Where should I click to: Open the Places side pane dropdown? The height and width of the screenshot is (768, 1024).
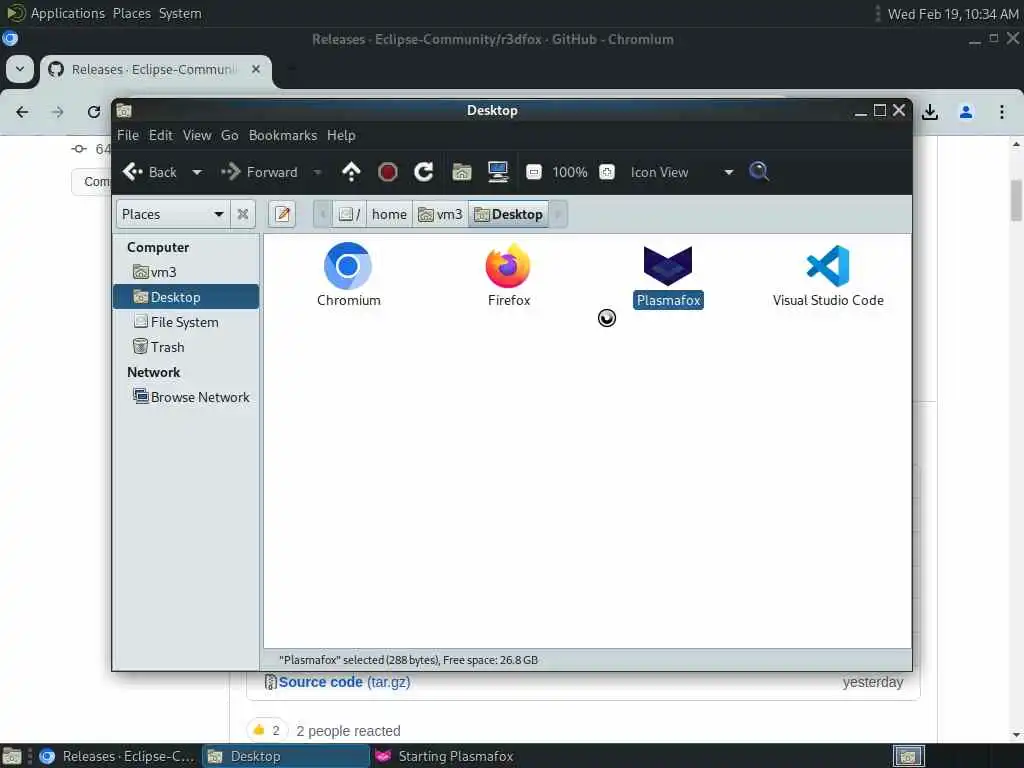pos(173,214)
